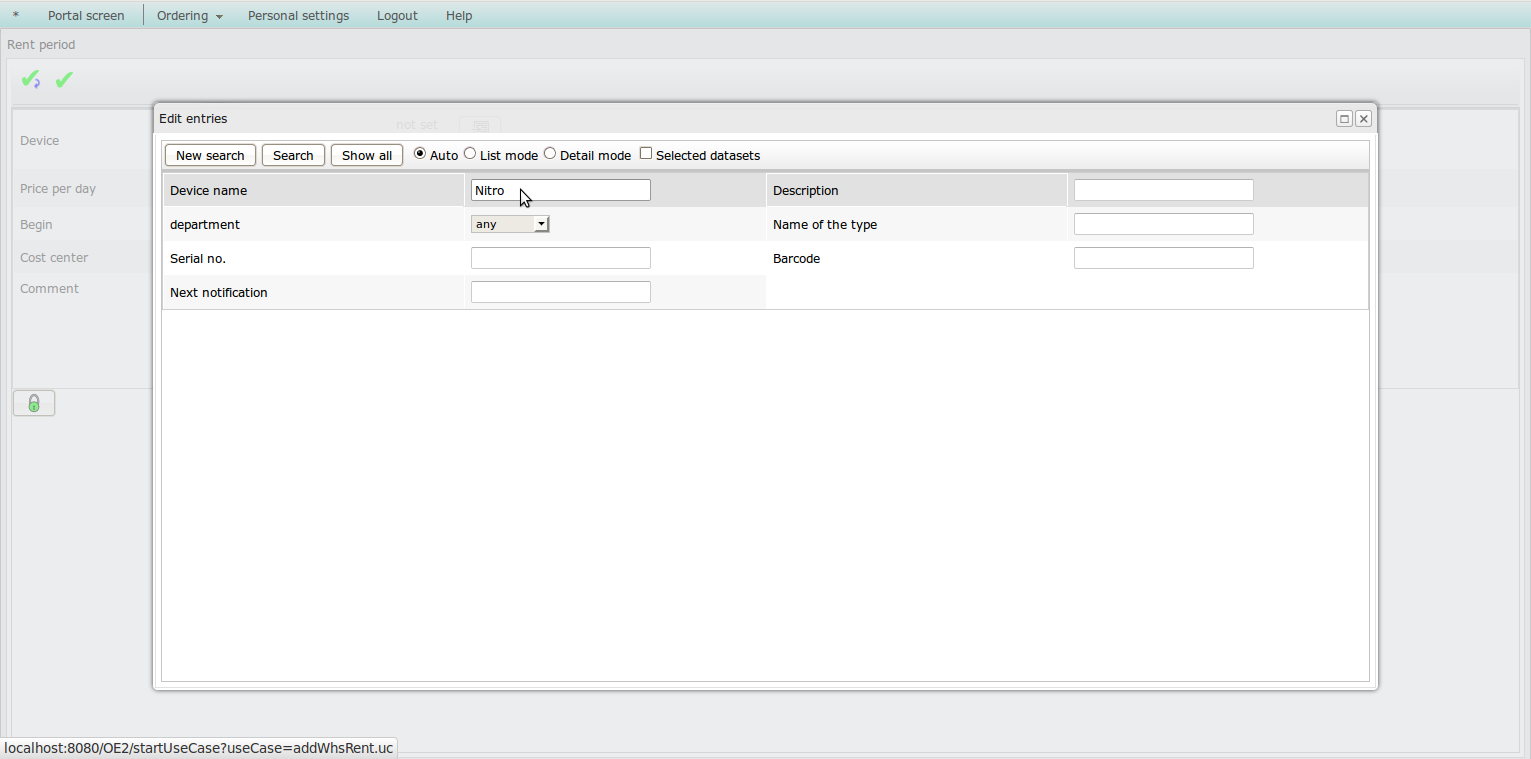Click the green checkmark with refresh arrow icon
Screen dimensions: 1531x759
coord(31,80)
